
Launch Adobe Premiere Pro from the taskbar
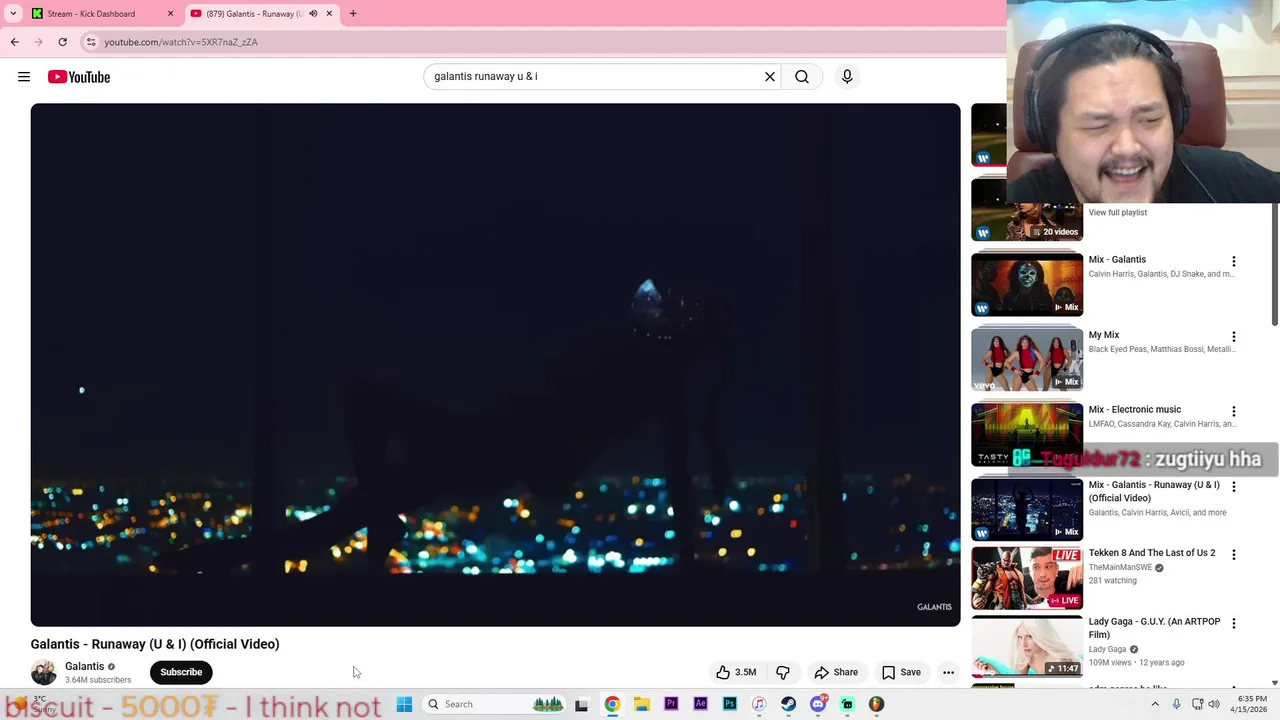(x=671, y=704)
